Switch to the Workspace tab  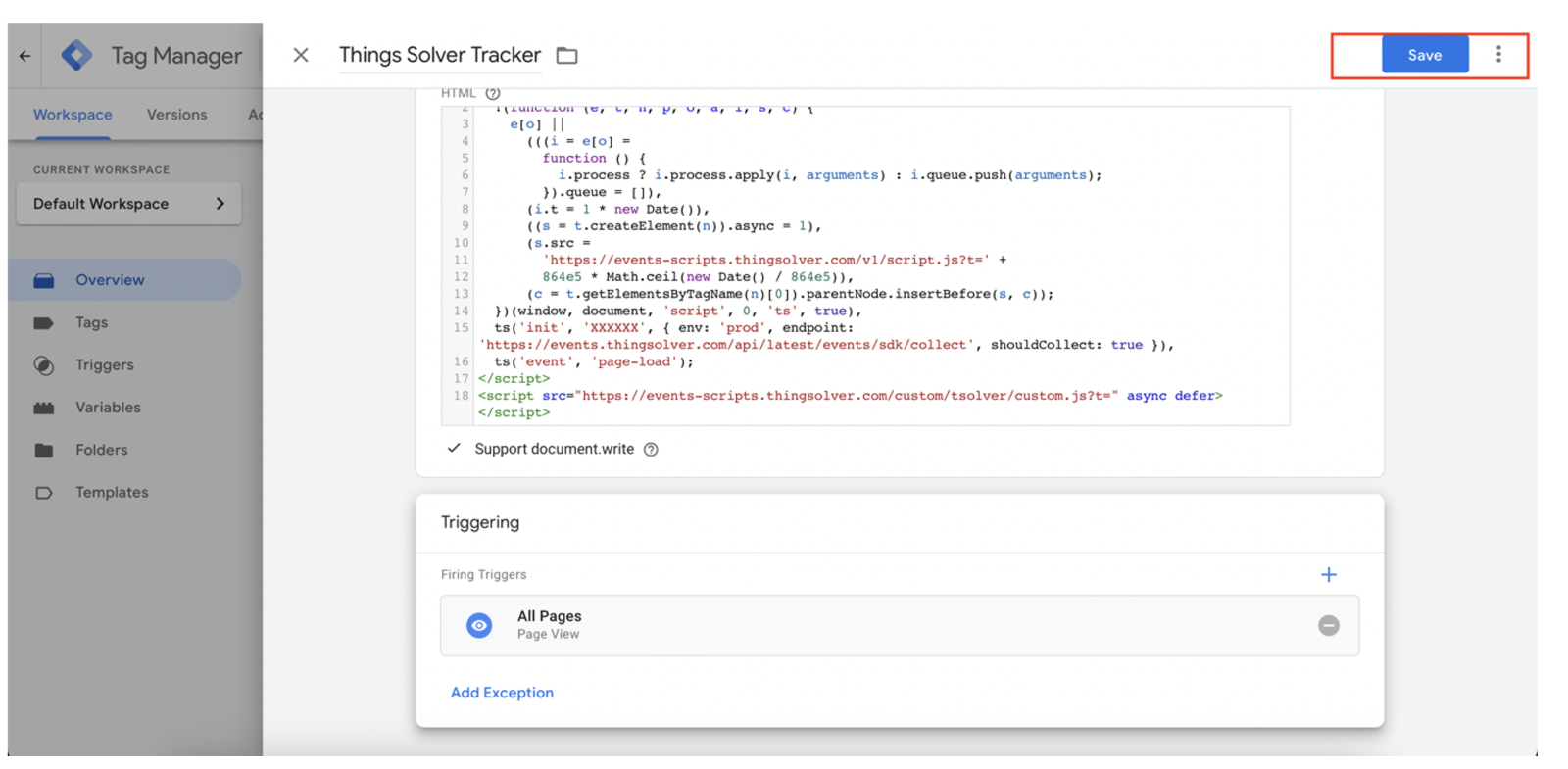tap(73, 115)
